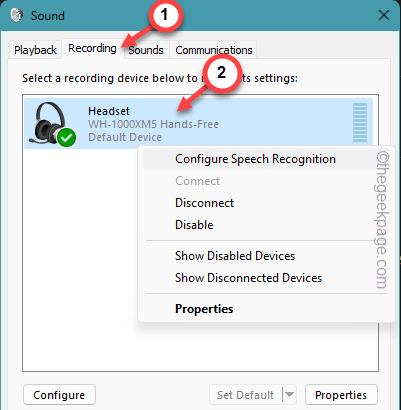Select Disconnect in the context menu
This screenshot has height=410, width=401.
tap(204, 203)
